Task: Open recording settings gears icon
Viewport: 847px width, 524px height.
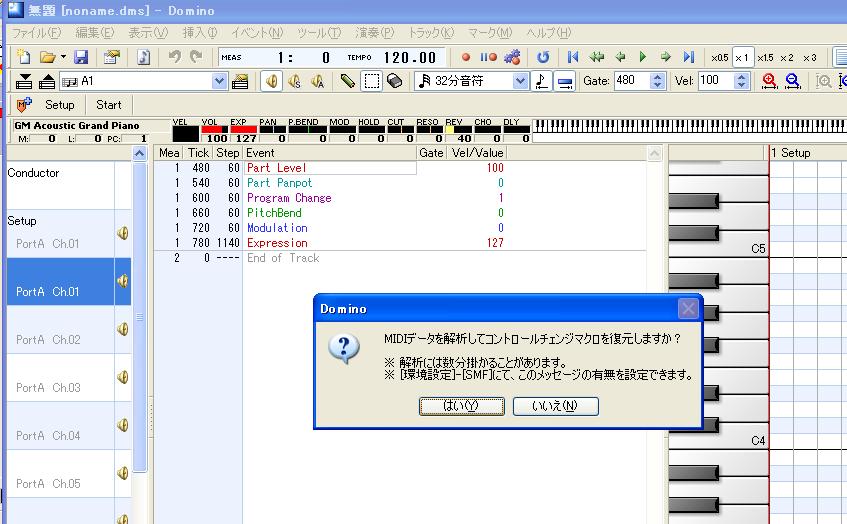Action: (x=512, y=57)
